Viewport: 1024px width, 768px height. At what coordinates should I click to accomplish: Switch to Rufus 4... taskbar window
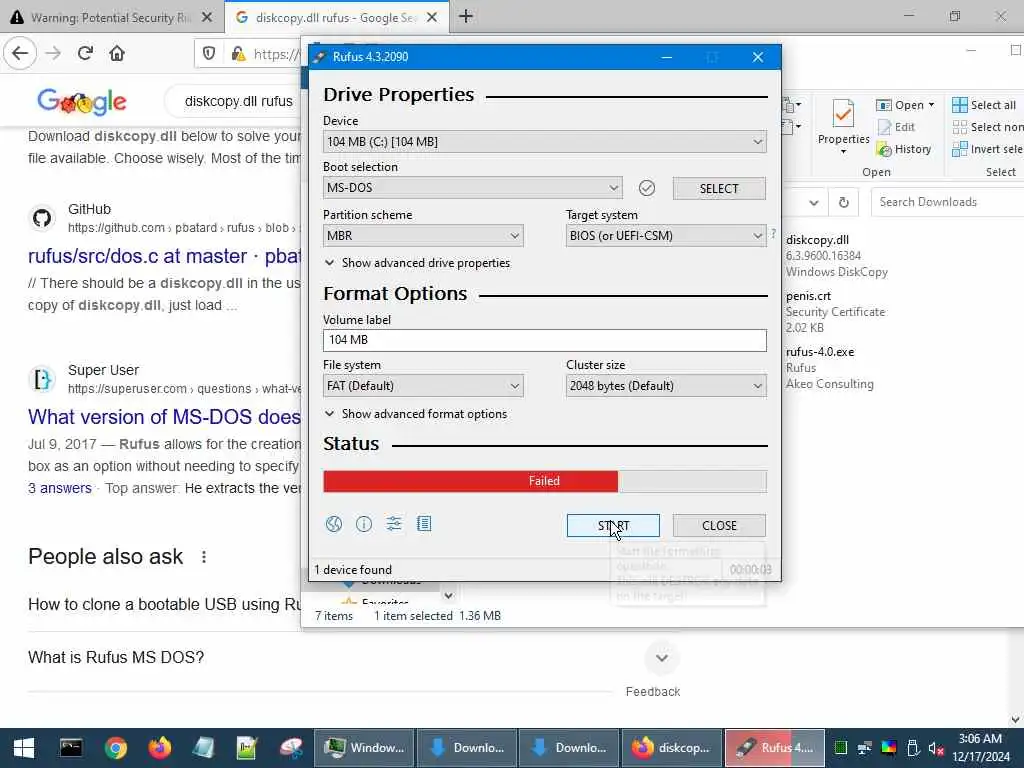(x=775, y=748)
